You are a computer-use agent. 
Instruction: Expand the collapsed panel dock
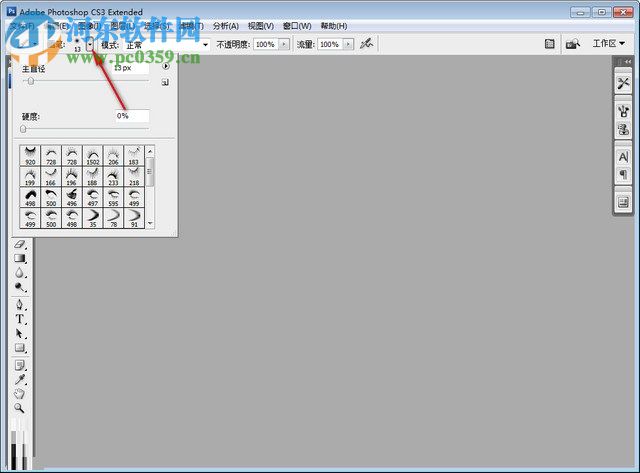(x=628, y=62)
